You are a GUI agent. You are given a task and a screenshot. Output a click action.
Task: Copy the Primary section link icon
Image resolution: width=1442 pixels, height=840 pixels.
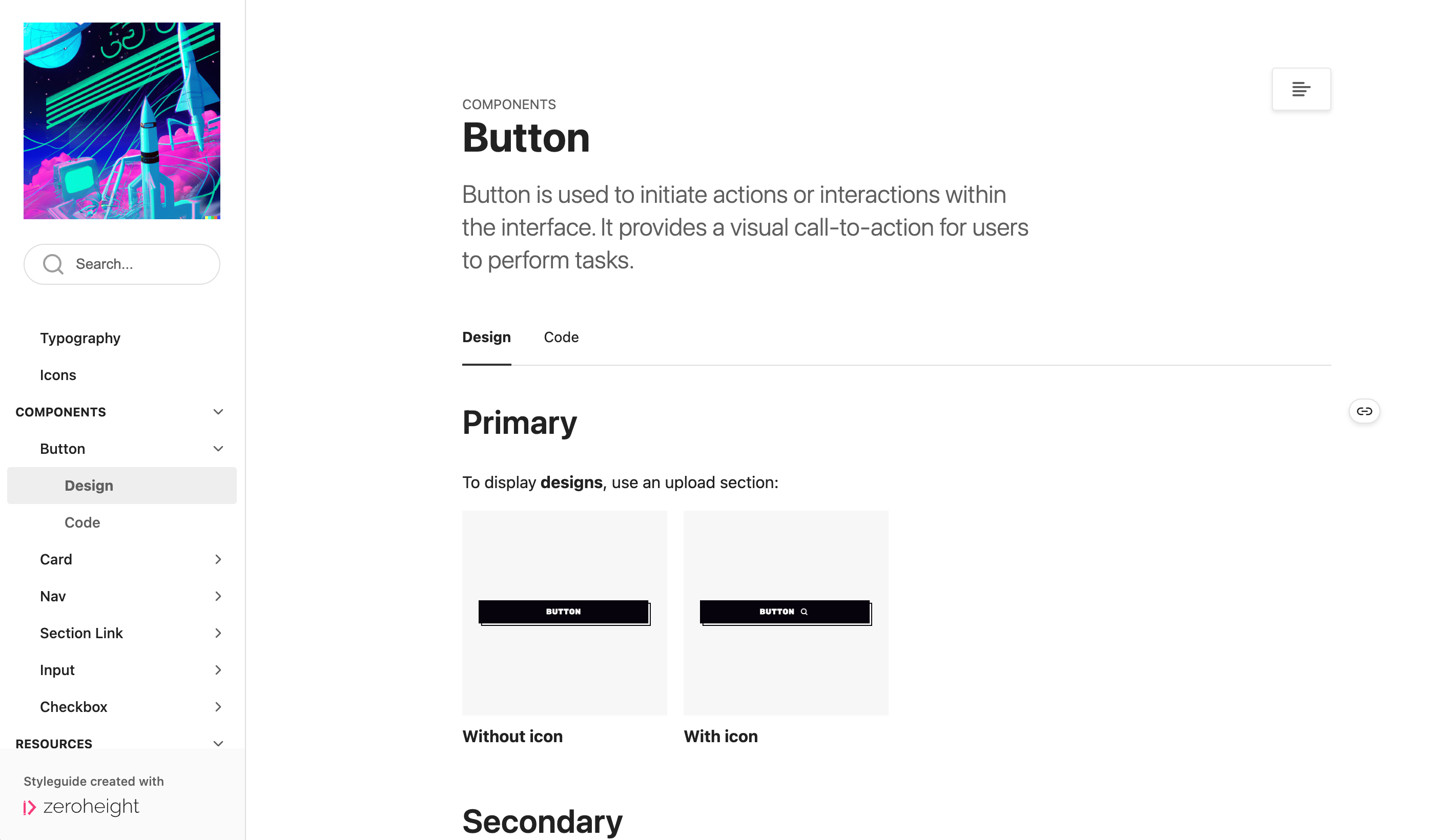(x=1364, y=411)
